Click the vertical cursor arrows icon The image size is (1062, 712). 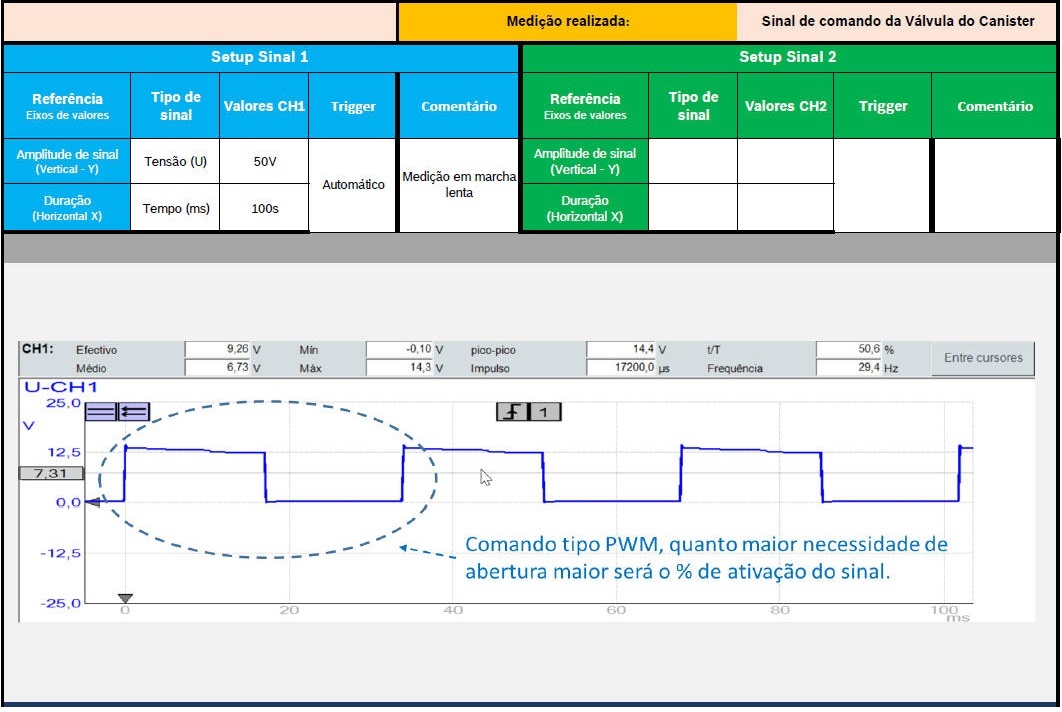point(133,411)
